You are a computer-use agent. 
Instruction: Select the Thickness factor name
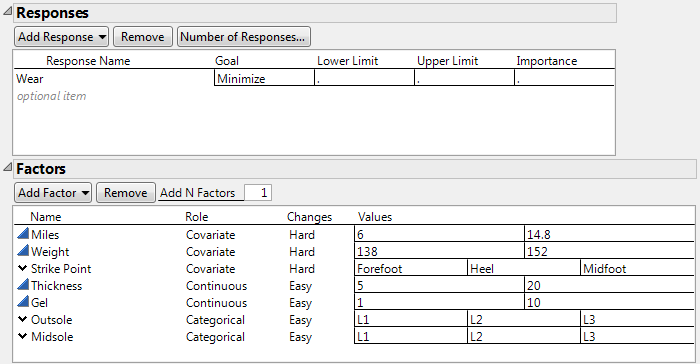coord(57,285)
